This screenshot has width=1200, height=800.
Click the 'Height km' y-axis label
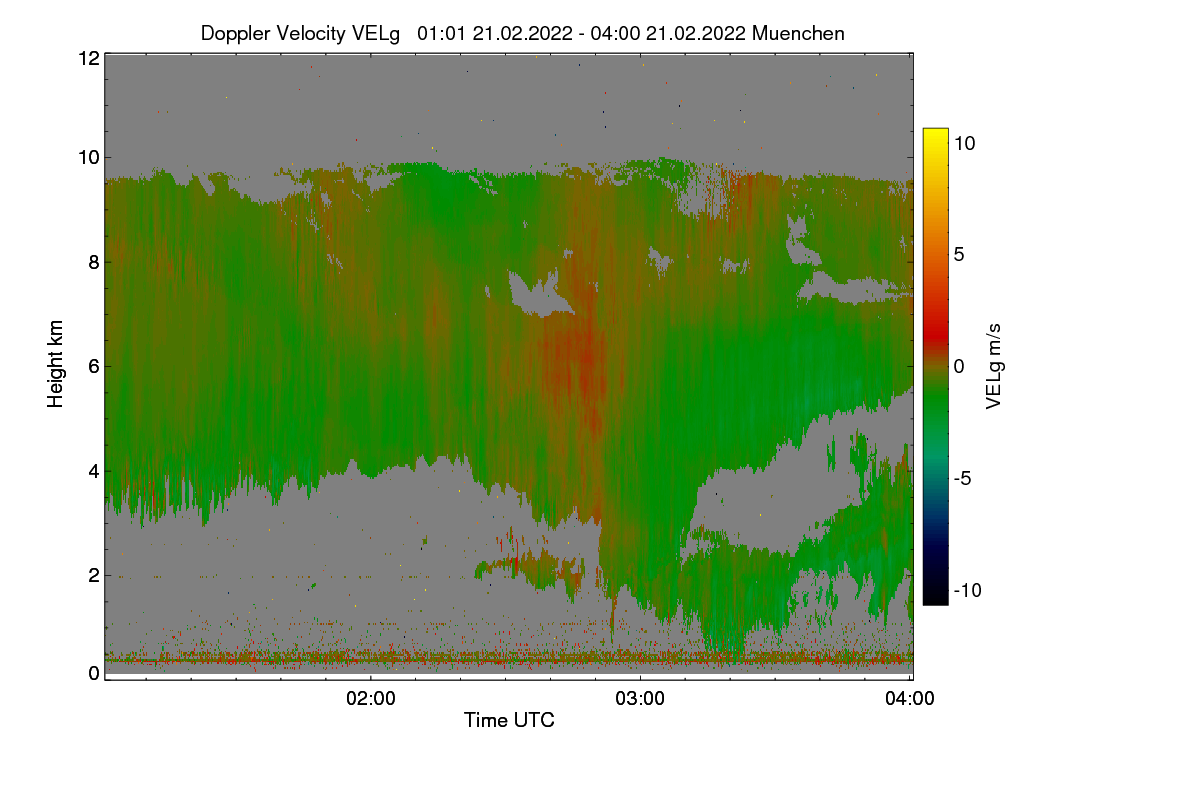point(56,364)
